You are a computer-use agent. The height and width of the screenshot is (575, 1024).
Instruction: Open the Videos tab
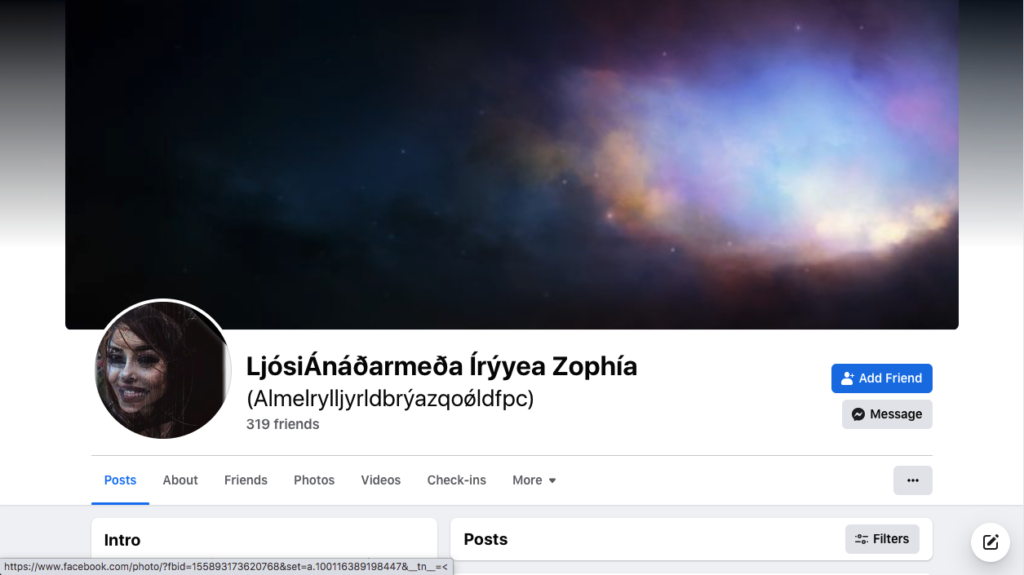click(381, 480)
